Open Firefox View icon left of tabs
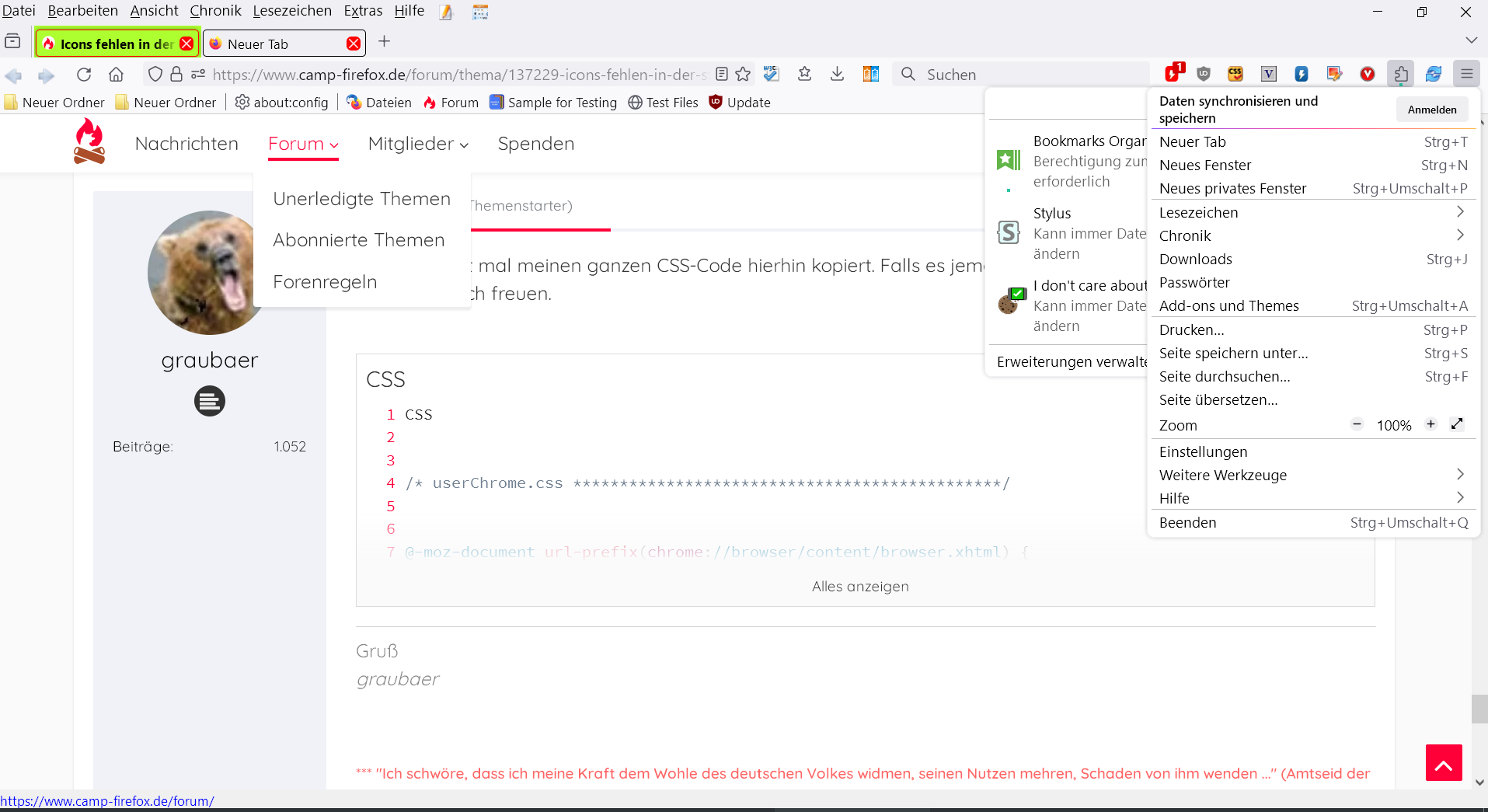Image resolution: width=1488 pixels, height=812 pixels. pos(12,41)
